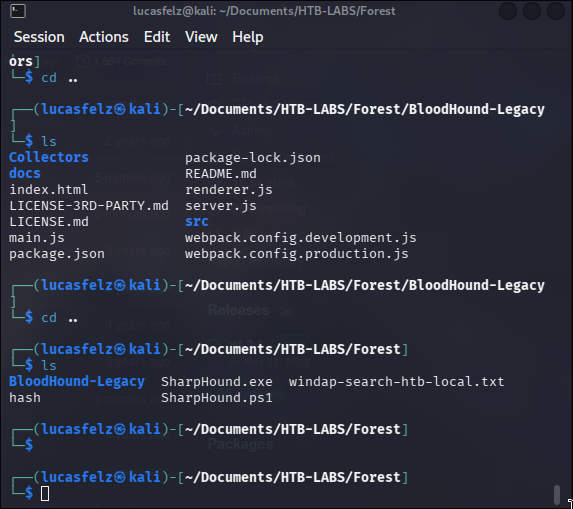This screenshot has height=509, width=573.
Task: Click the src directory name
Action: [x=197, y=222]
